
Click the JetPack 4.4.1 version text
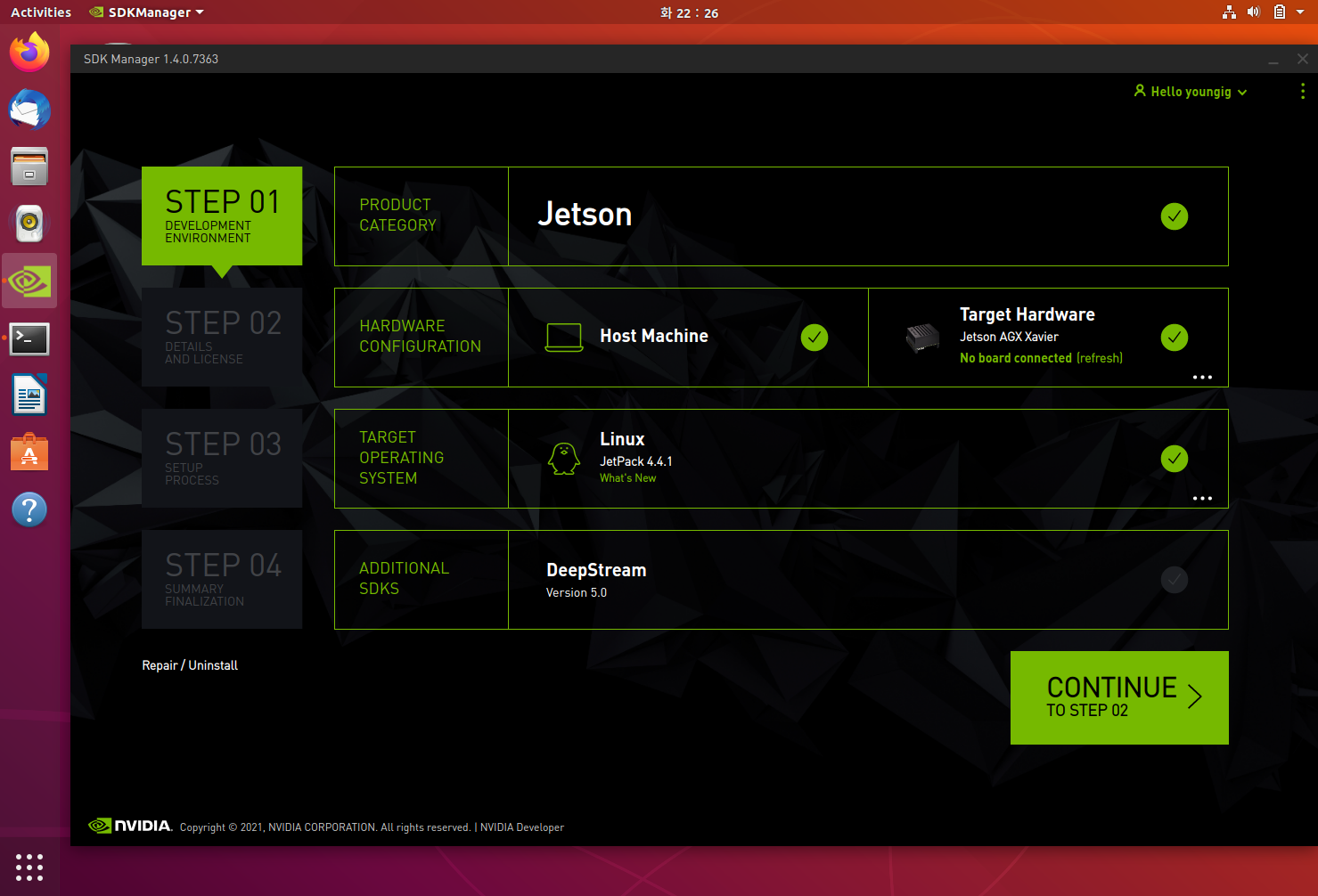635,461
